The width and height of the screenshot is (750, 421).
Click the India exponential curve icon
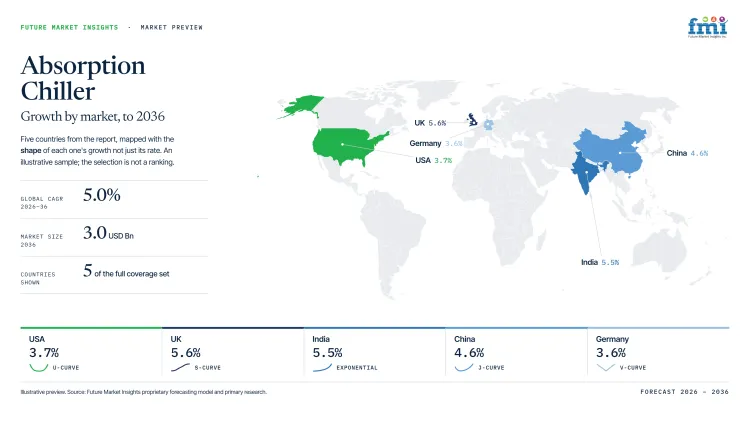coord(322,367)
